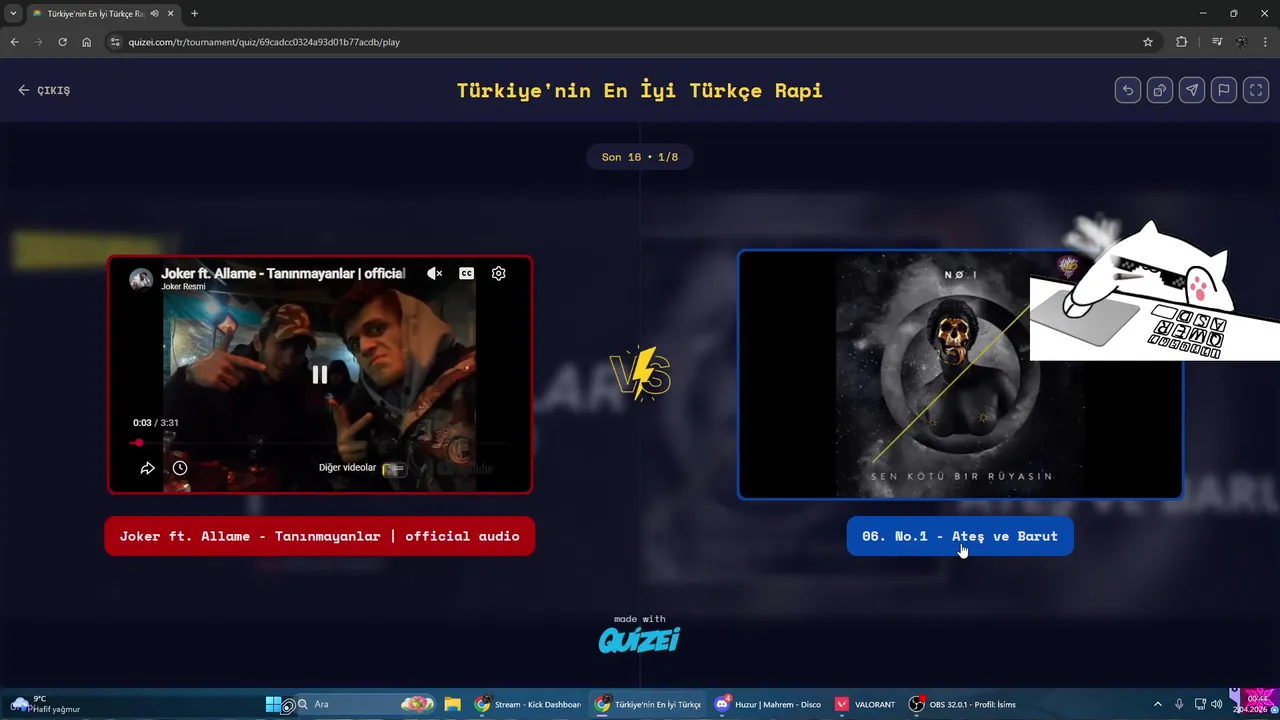This screenshot has height=720, width=1280.
Task: Open File Explorer from the taskbar
Action: pos(452,704)
